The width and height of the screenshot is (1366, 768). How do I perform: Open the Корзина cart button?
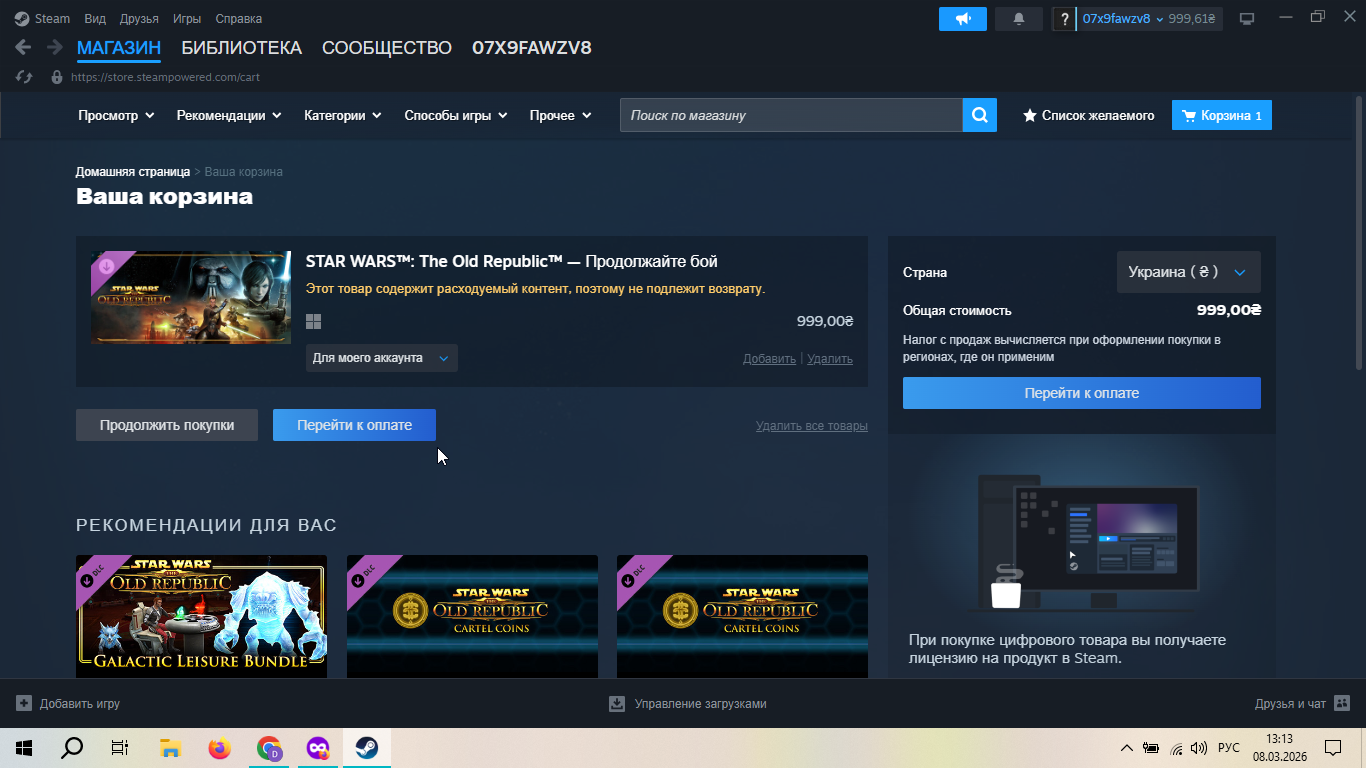tap(1222, 116)
